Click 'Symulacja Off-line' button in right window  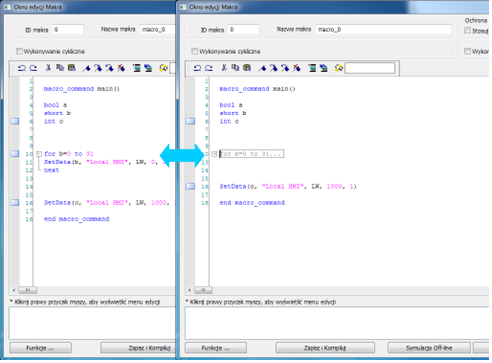click(x=429, y=348)
